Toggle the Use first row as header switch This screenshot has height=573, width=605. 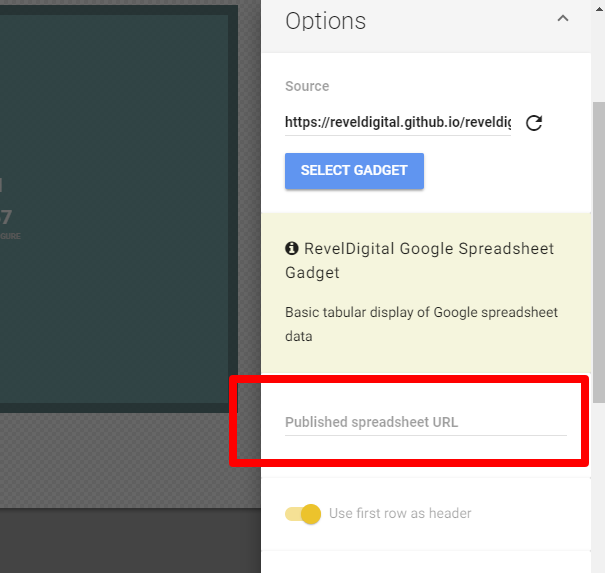click(x=303, y=514)
